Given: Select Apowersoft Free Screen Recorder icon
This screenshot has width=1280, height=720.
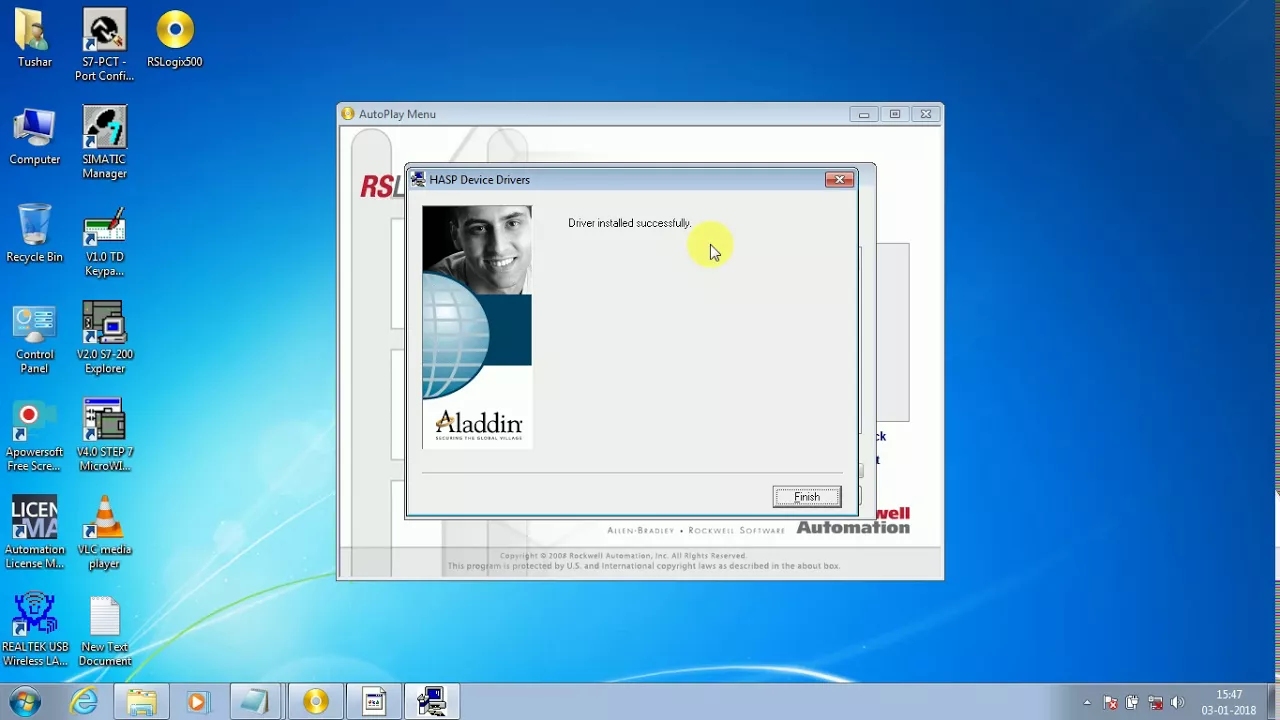Looking at the screenshot, I should (x=35, y=436).
